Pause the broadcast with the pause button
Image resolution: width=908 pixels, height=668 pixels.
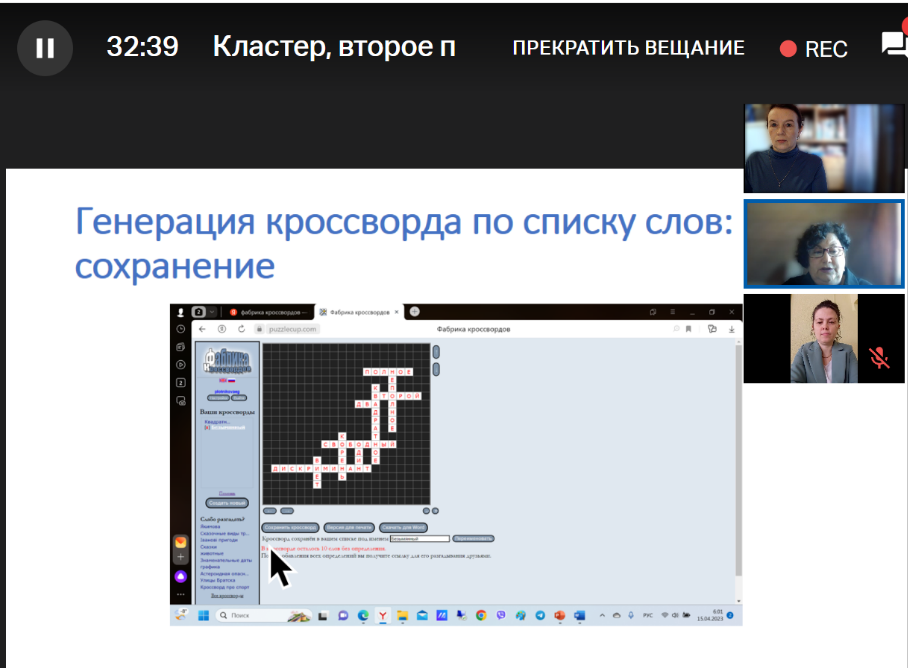click(45, 48)
